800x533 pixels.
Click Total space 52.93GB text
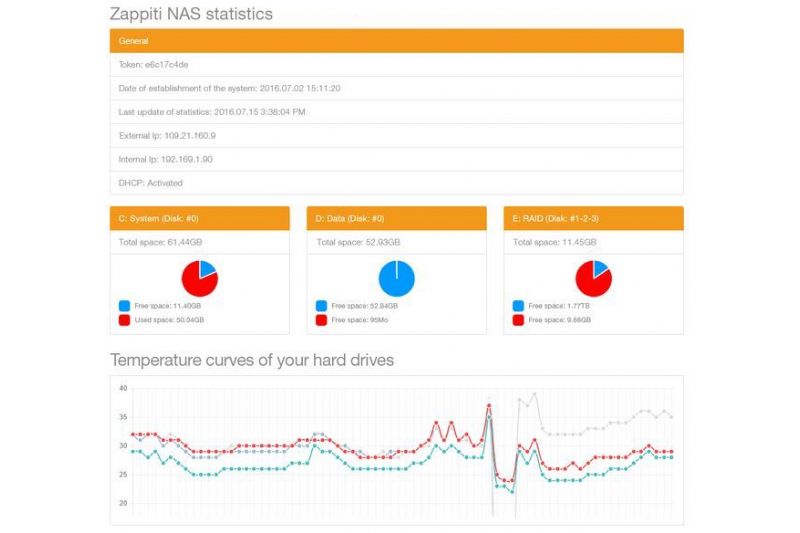click(358, 242)
